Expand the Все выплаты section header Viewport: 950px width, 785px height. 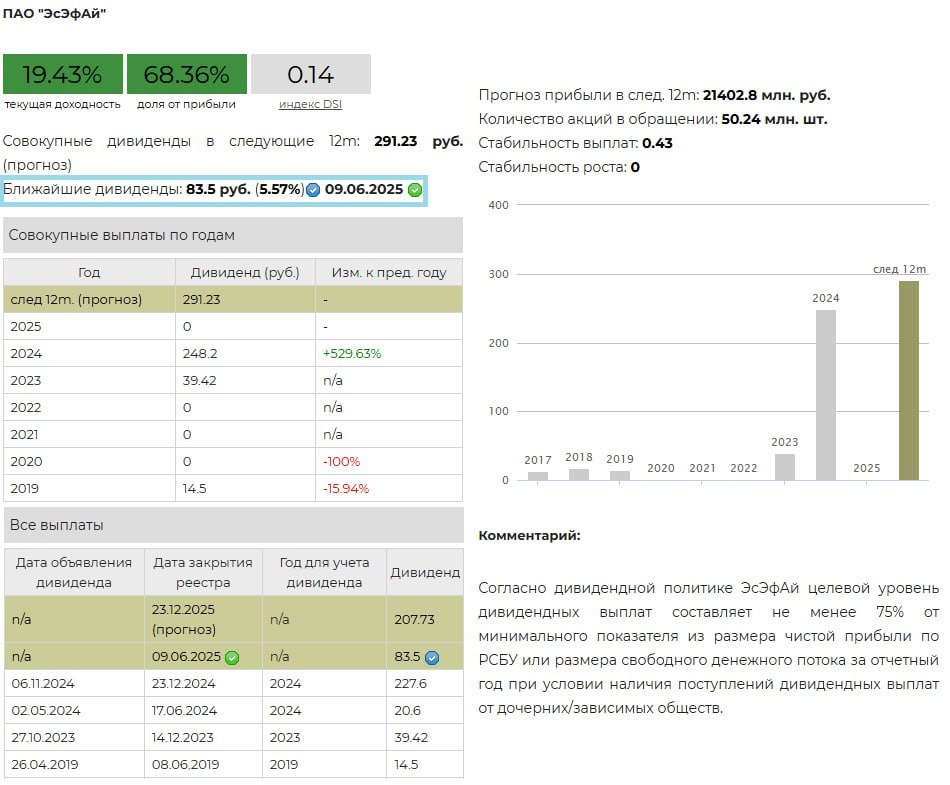point(233,525)
